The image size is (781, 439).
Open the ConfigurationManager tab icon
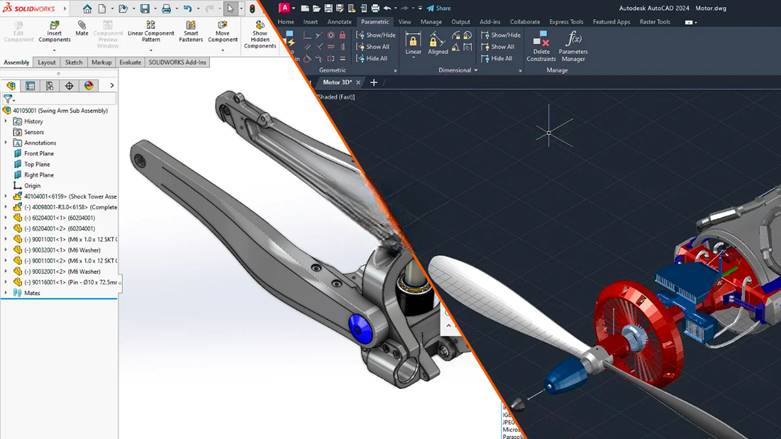[x=50, y=86]
